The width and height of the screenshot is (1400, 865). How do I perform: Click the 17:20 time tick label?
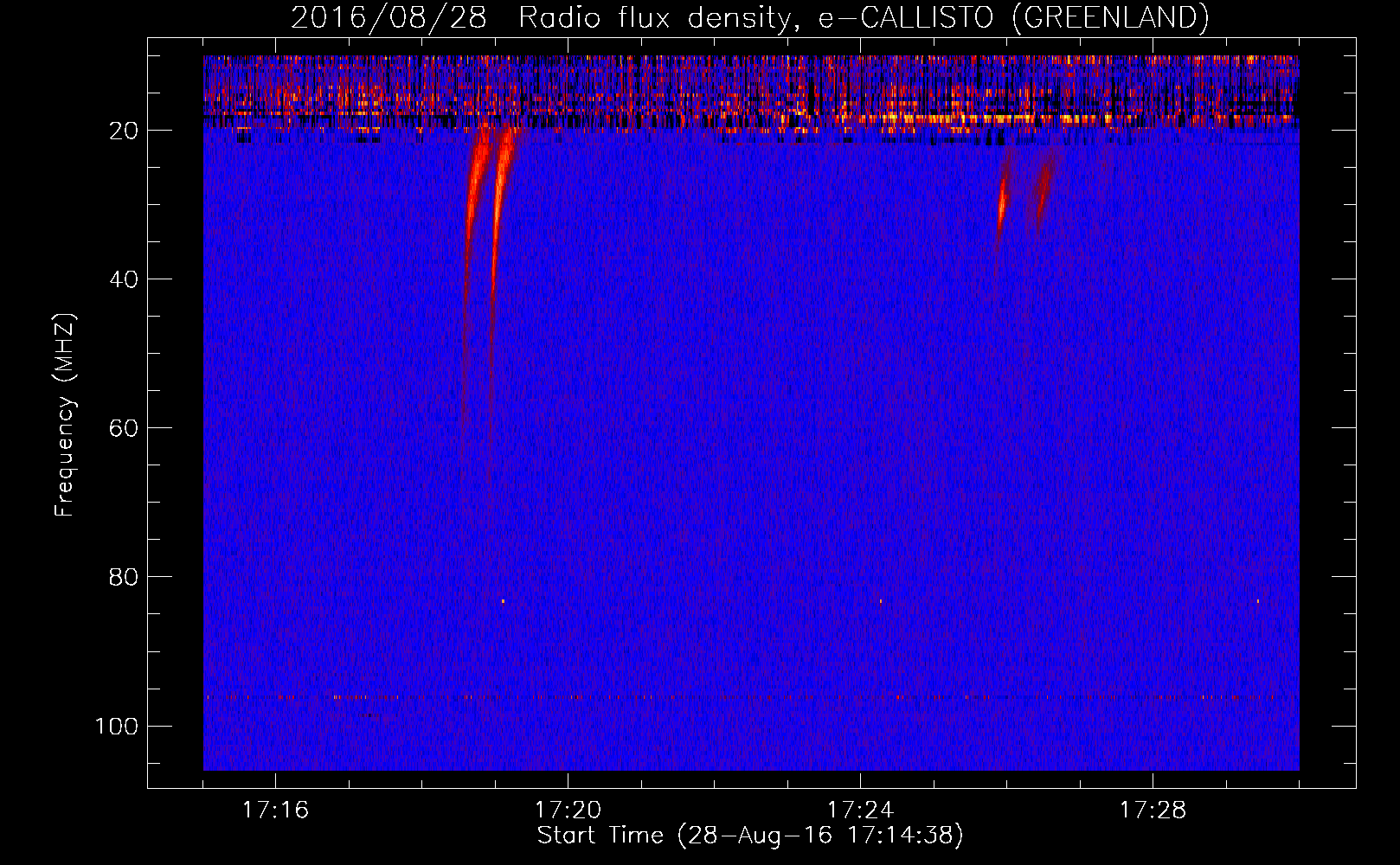coord(568,810)
